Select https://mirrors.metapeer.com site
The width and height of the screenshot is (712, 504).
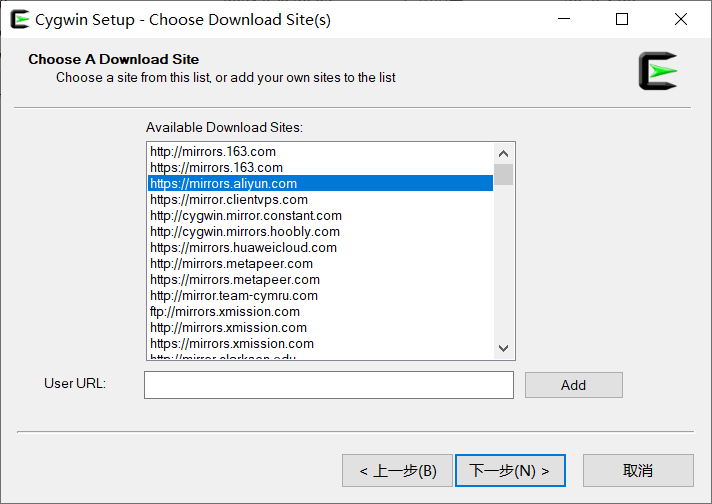tap(320, 280)
